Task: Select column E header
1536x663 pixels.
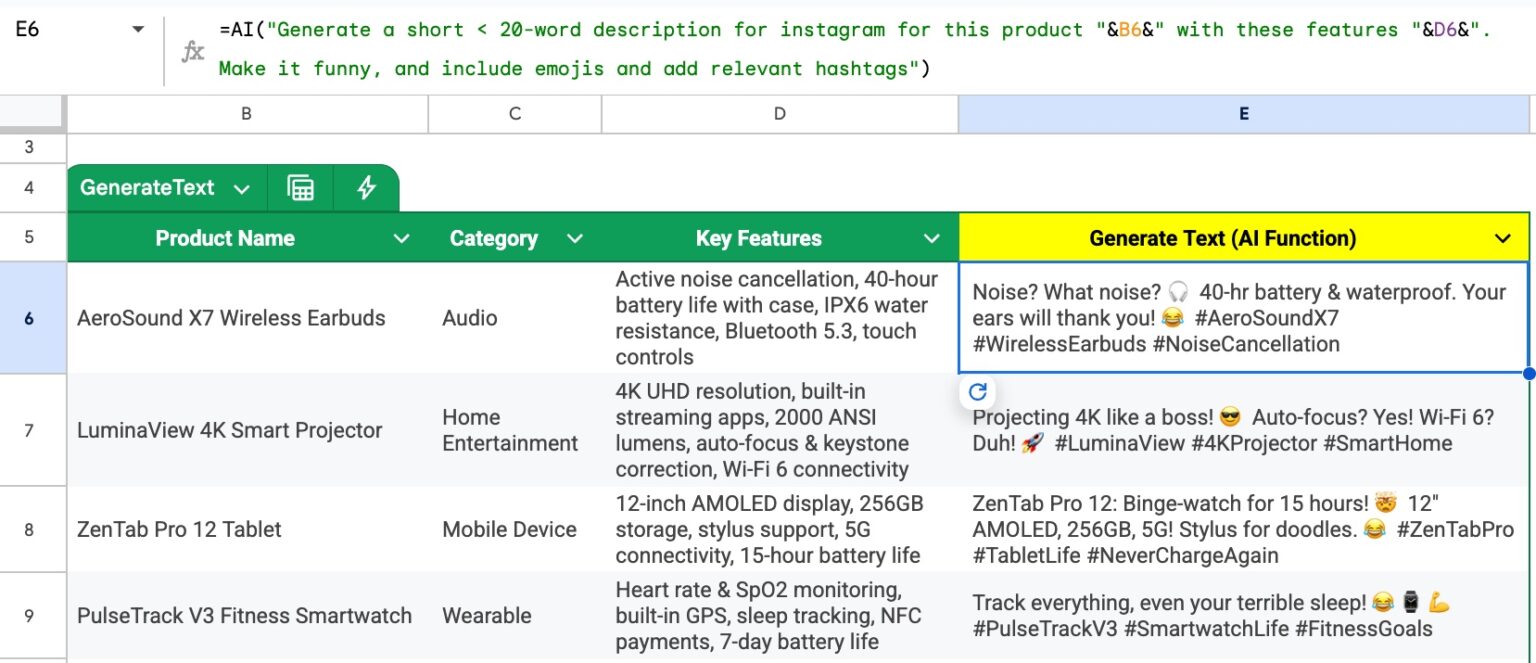Action: pyautogui.click(x=1243, y=114)
